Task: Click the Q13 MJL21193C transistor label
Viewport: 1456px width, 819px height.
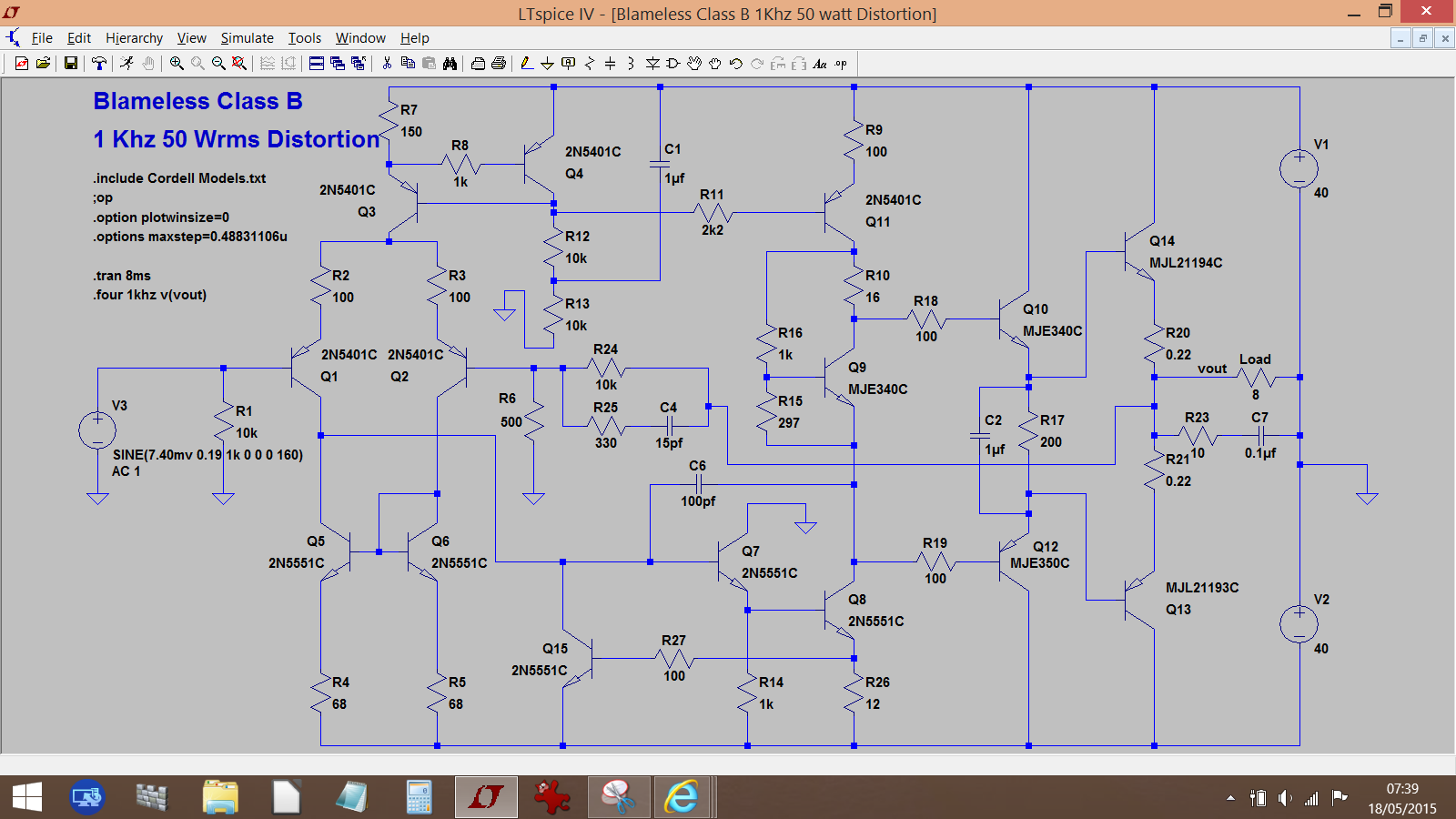Action: click(1202, 588)
